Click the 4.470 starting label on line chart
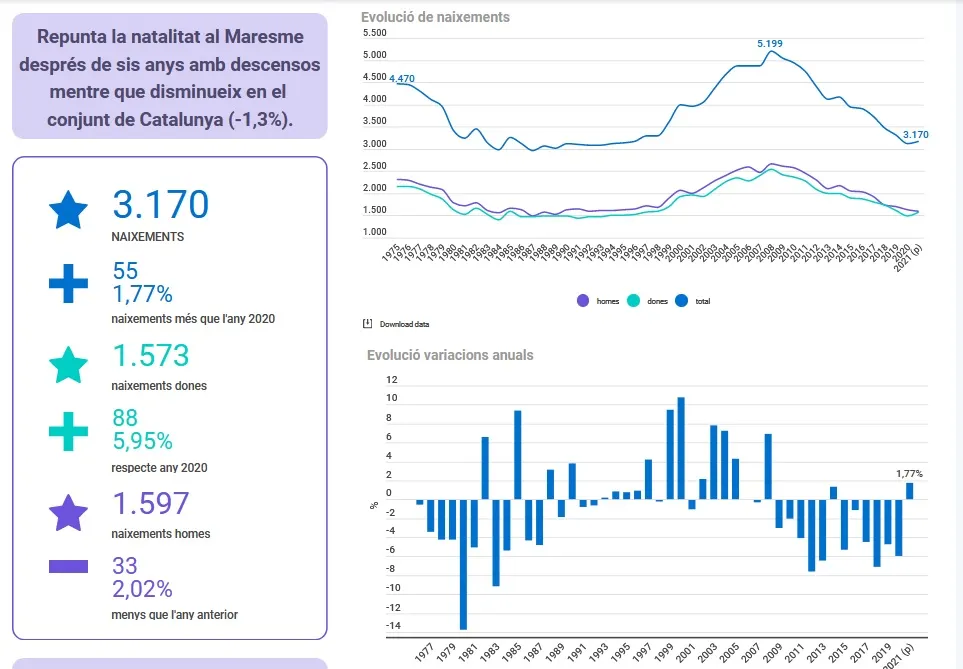 point(402,79)
